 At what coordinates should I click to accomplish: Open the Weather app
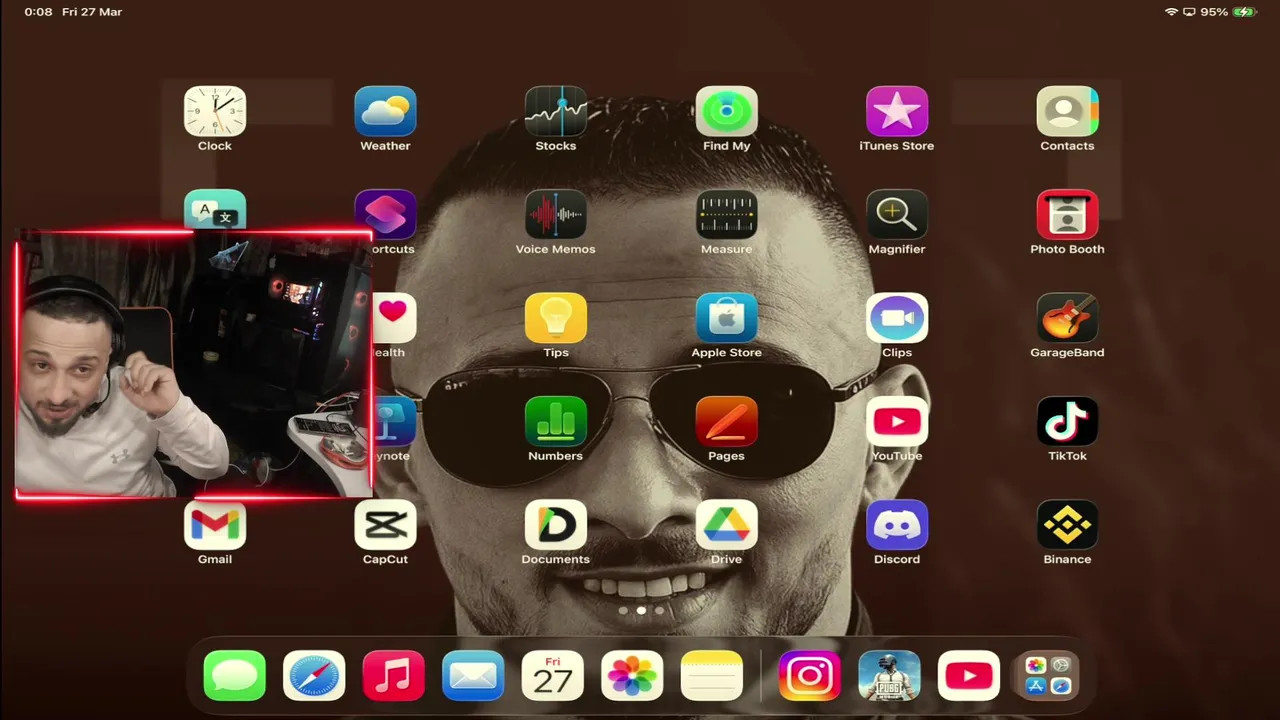pos(385,111)
